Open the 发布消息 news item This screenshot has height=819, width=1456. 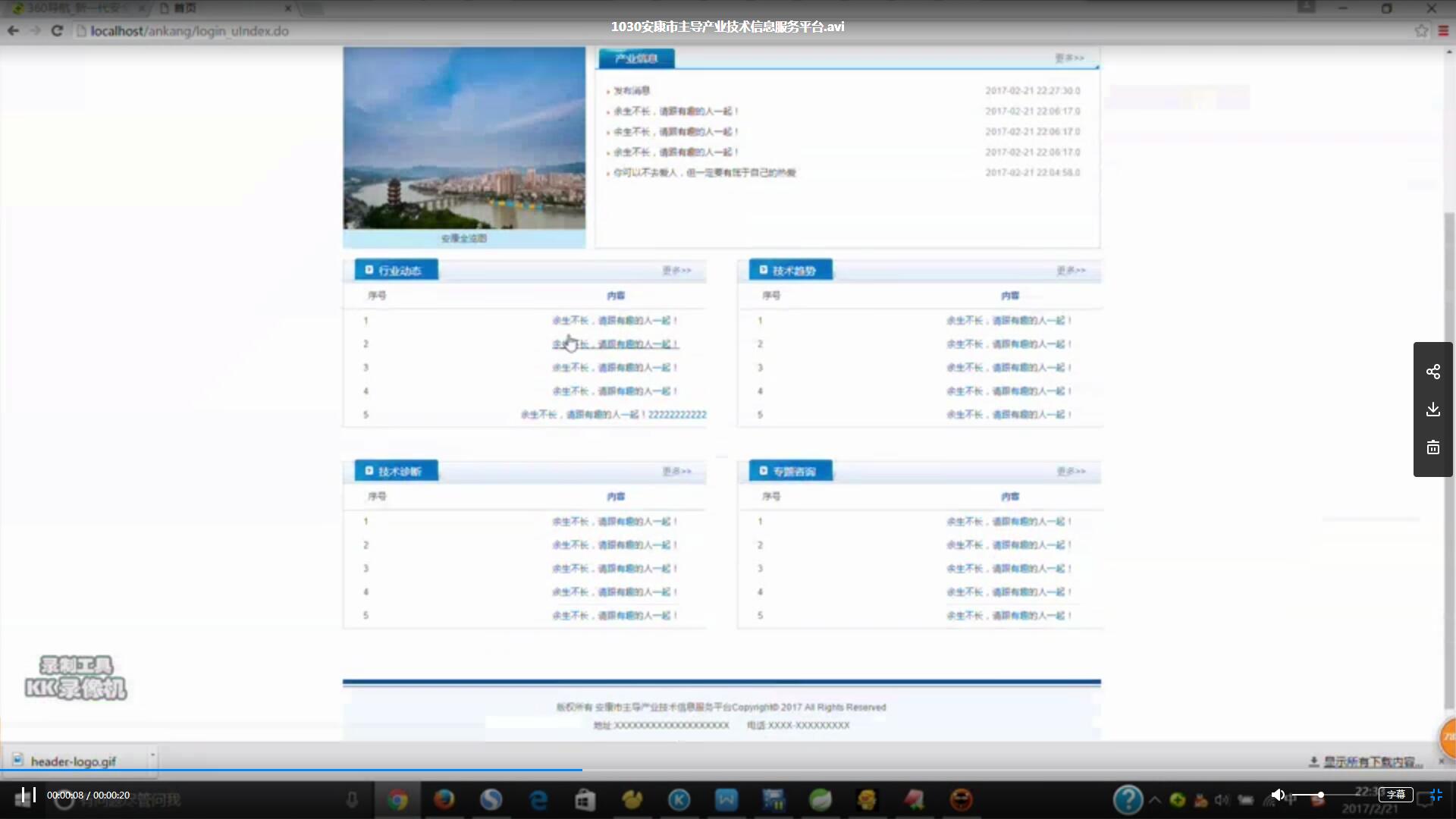tap(632, 91)
